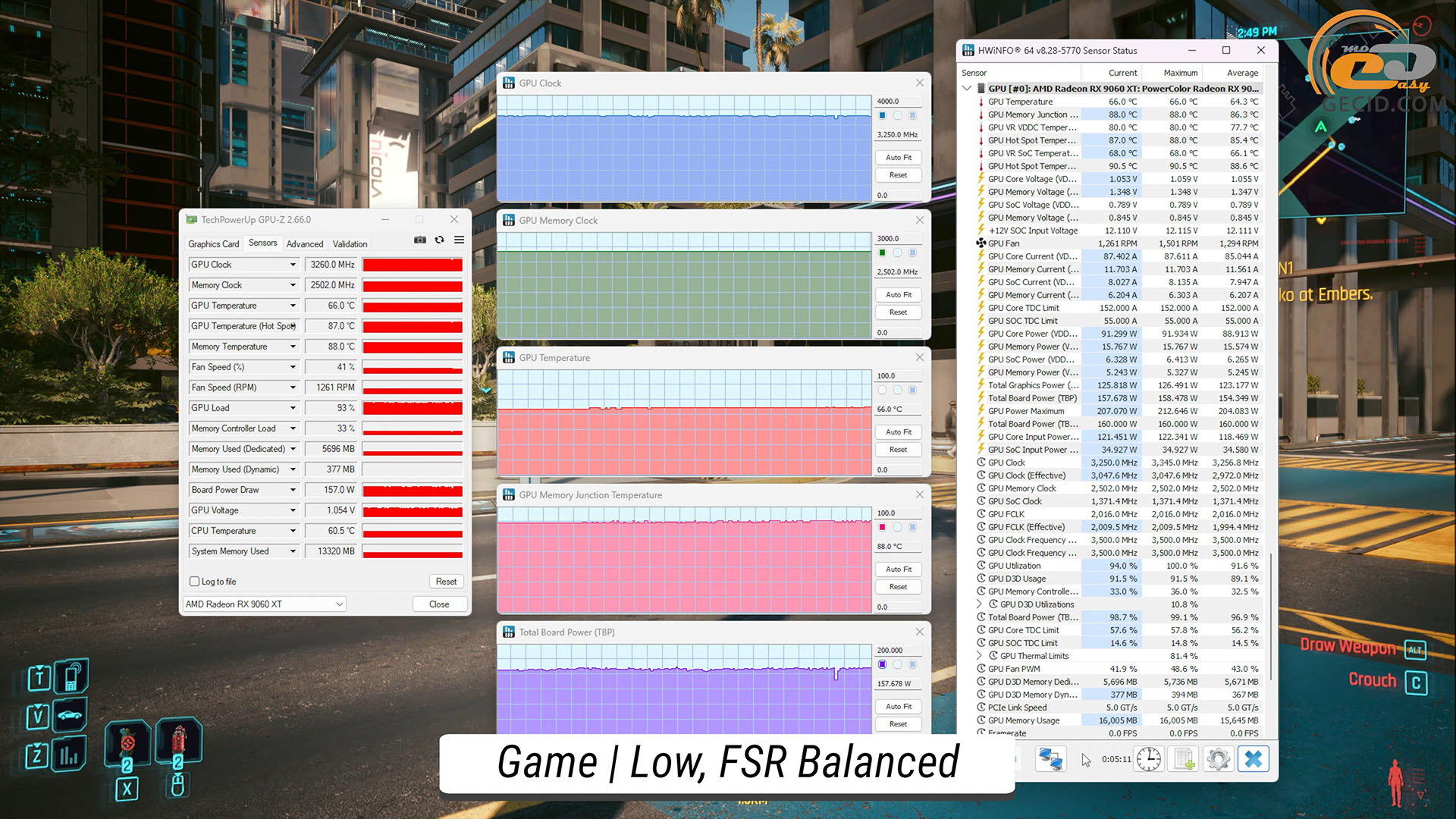
Task: Open the Board Power Draw dropdown arrow
Action: (x=293, y=490)
